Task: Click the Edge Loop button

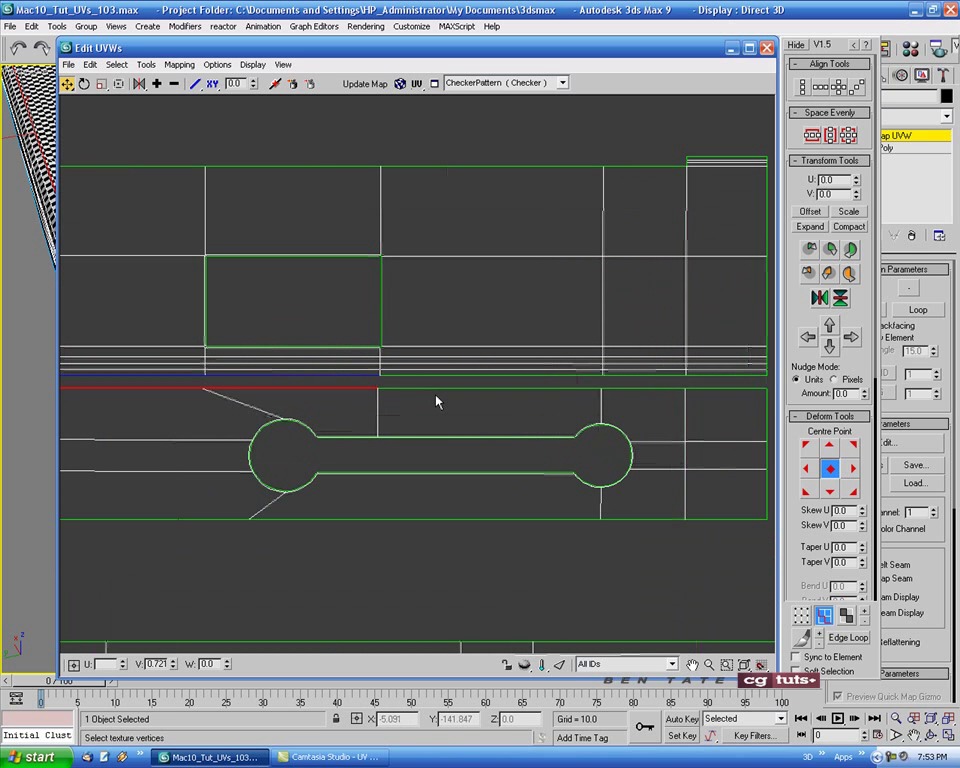Action: [848, 638]
